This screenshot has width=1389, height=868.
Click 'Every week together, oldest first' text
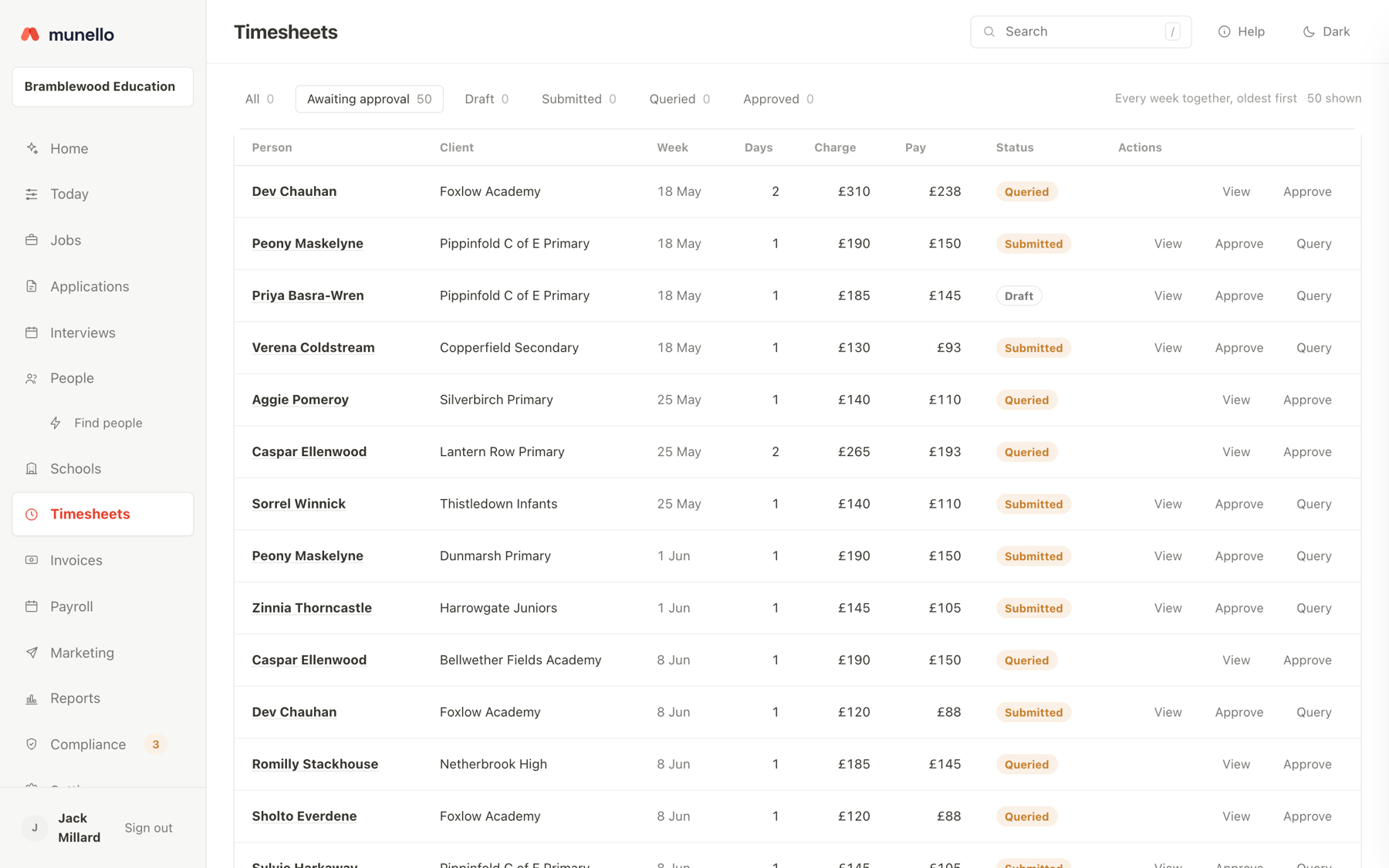pyautogui.click(x=1205, y=99)
